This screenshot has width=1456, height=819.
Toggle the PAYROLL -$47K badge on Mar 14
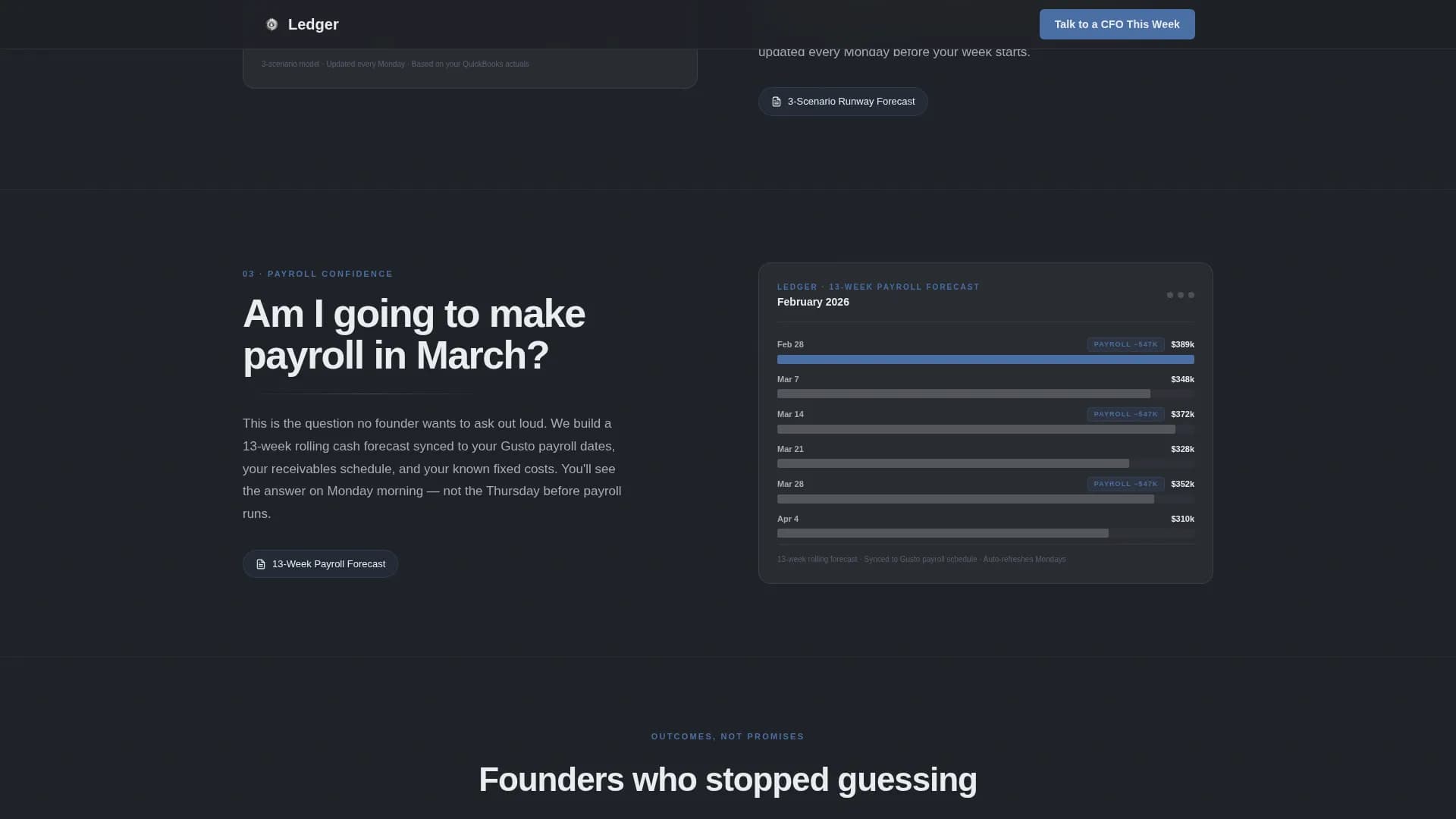coord(1125,414)
